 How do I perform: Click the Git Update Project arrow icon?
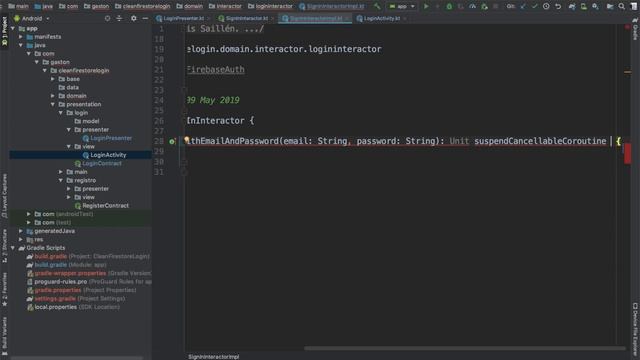point(523,6)
